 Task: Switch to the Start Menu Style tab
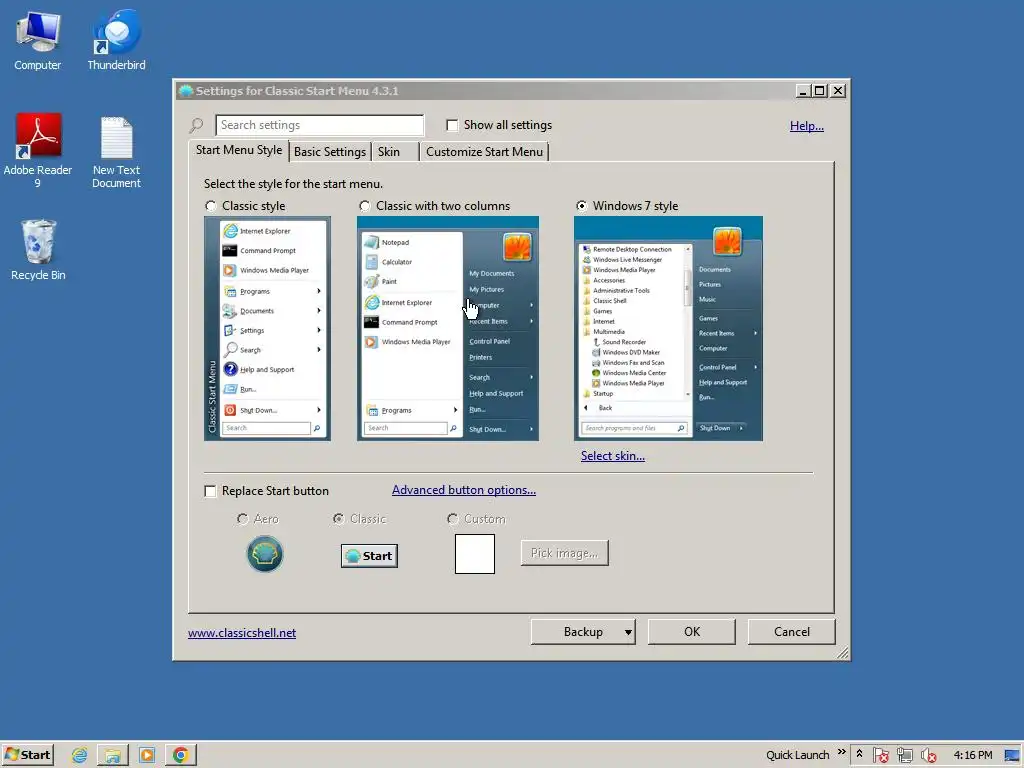pos(239,150)
